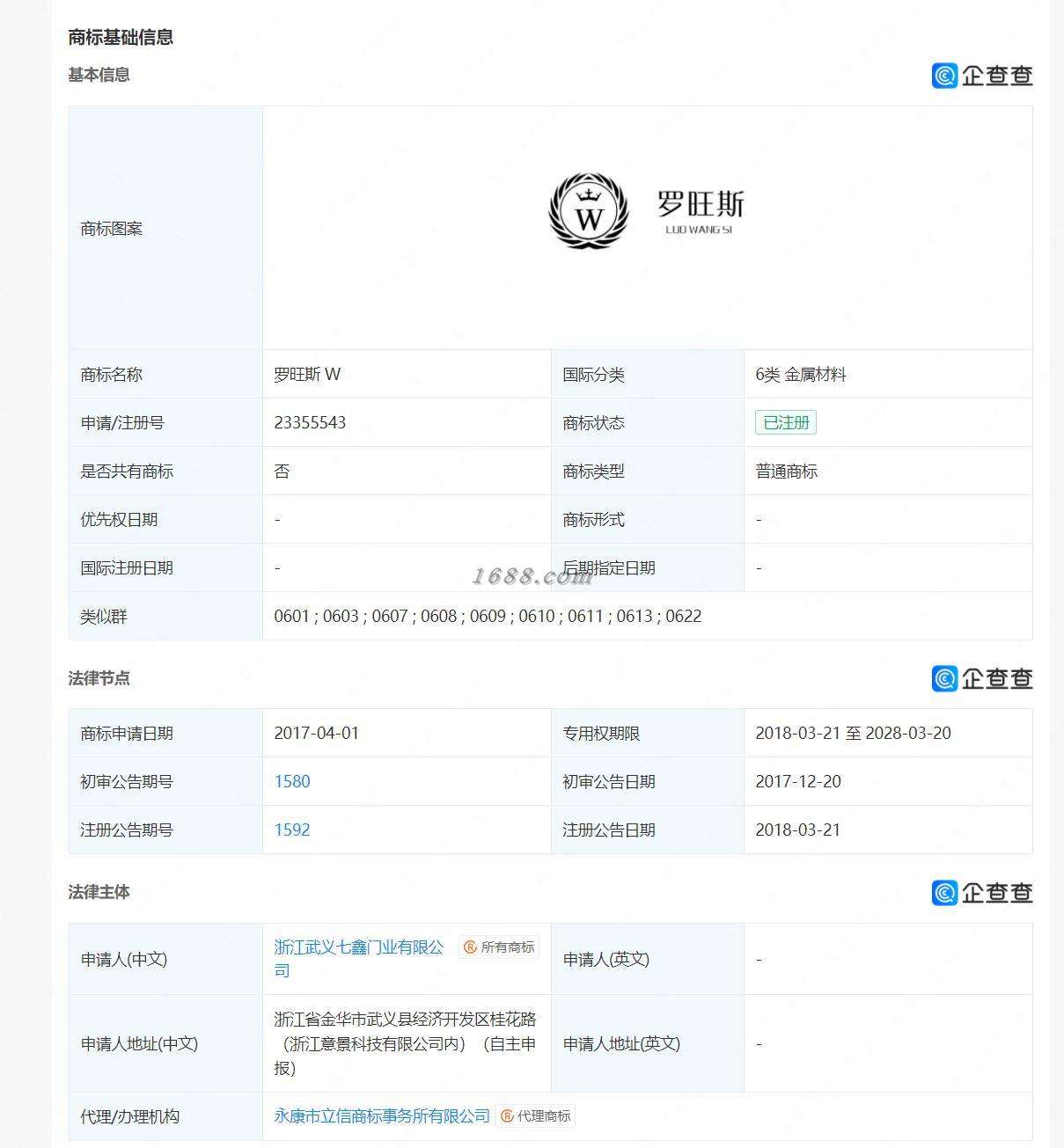Select the 法律主体 section heading

(99, 892)
